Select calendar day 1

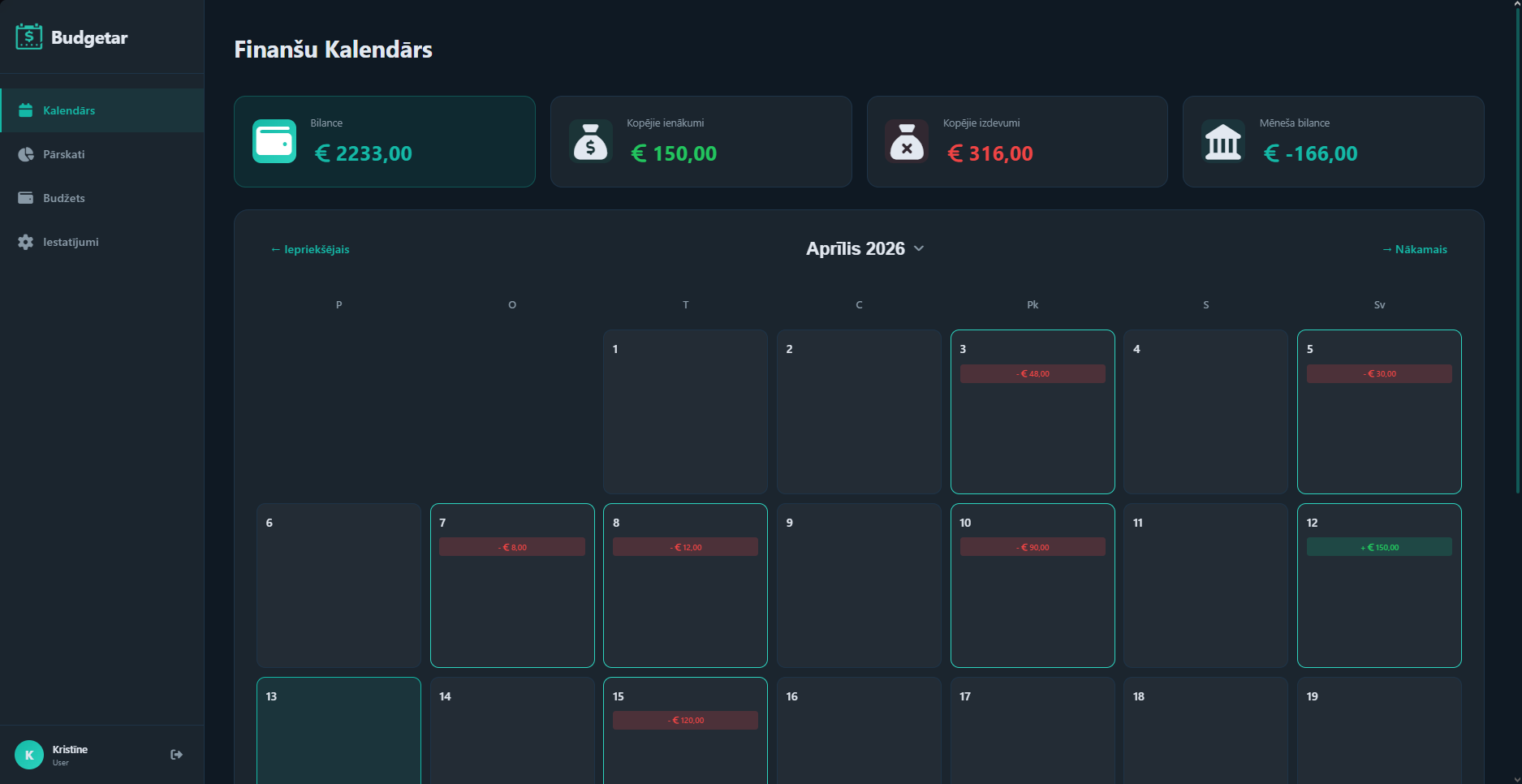[685, 411]
